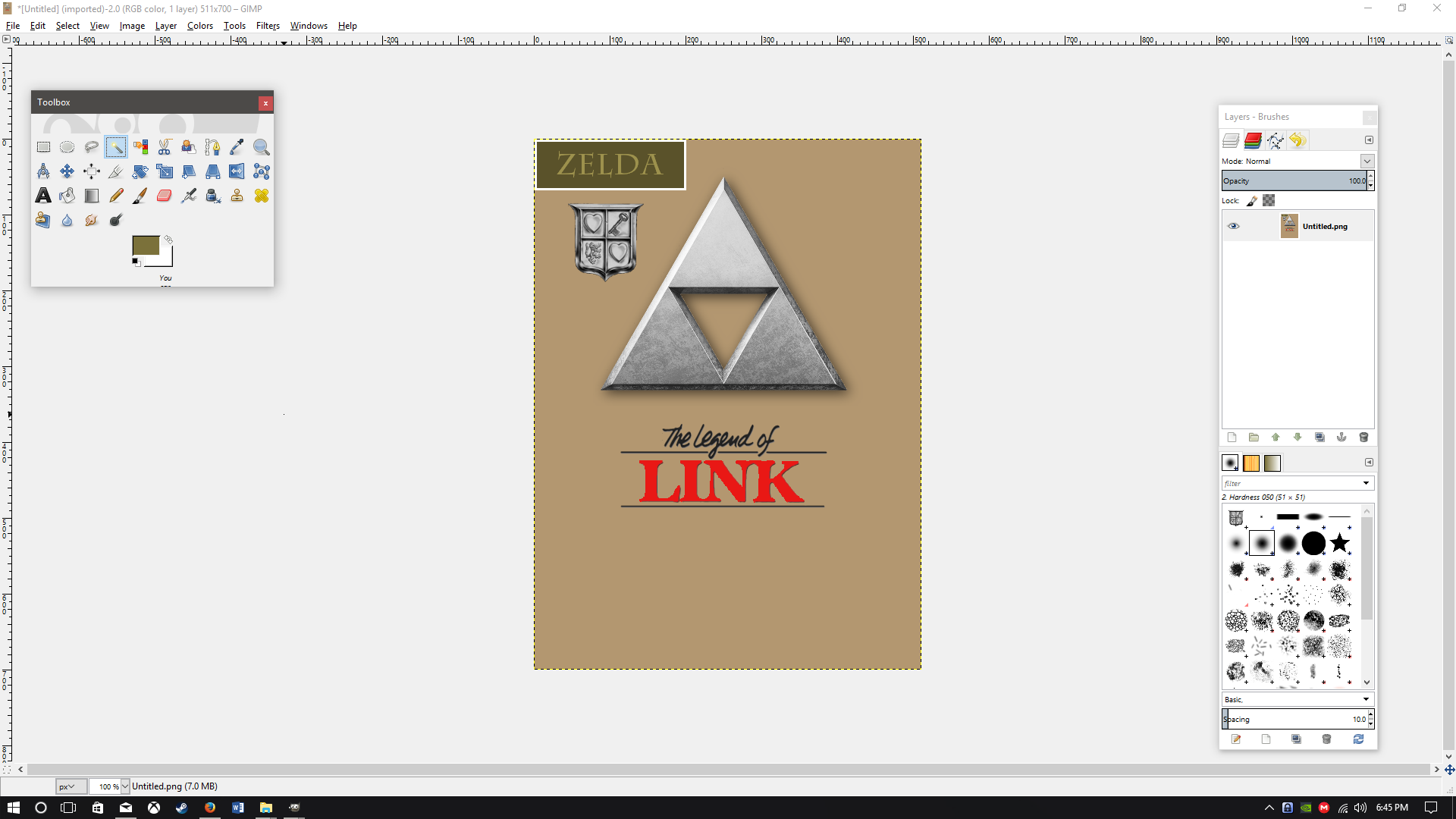Select the Perspective tool
The height and width of the screenshot is (819, 1456).
213,171
